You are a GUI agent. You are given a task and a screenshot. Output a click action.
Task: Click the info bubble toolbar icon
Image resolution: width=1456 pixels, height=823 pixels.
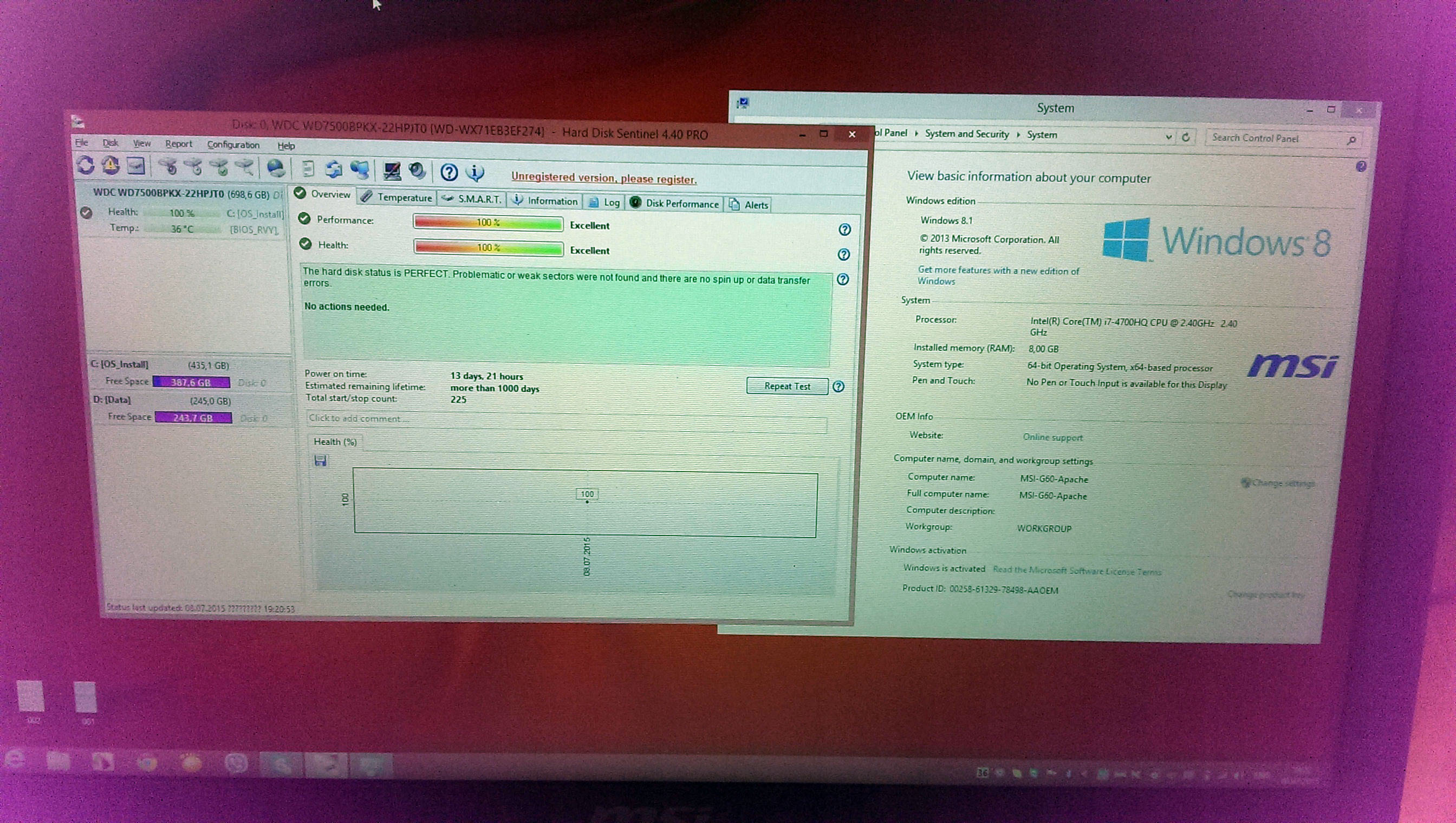point(476,172)
